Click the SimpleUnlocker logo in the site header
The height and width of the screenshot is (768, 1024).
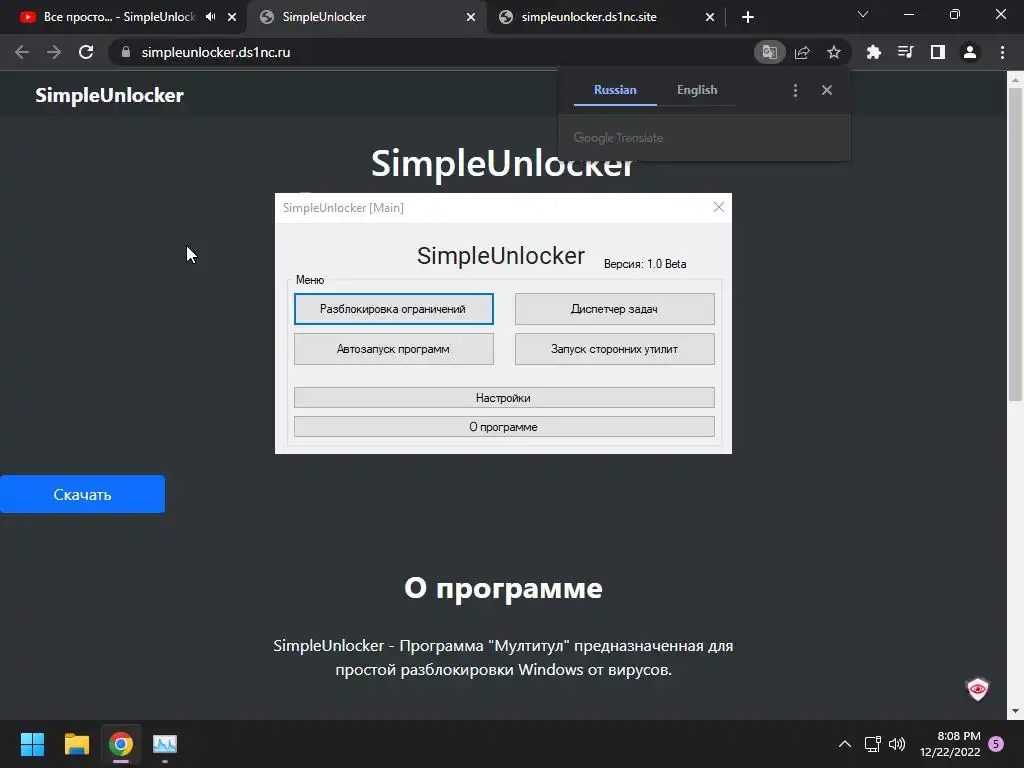(109, 95)
